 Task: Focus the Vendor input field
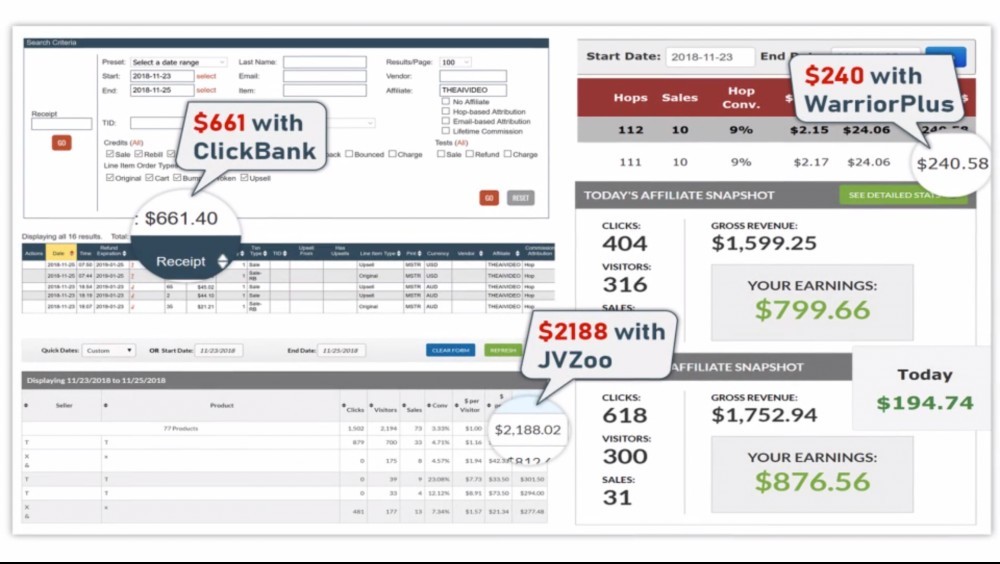473,76
